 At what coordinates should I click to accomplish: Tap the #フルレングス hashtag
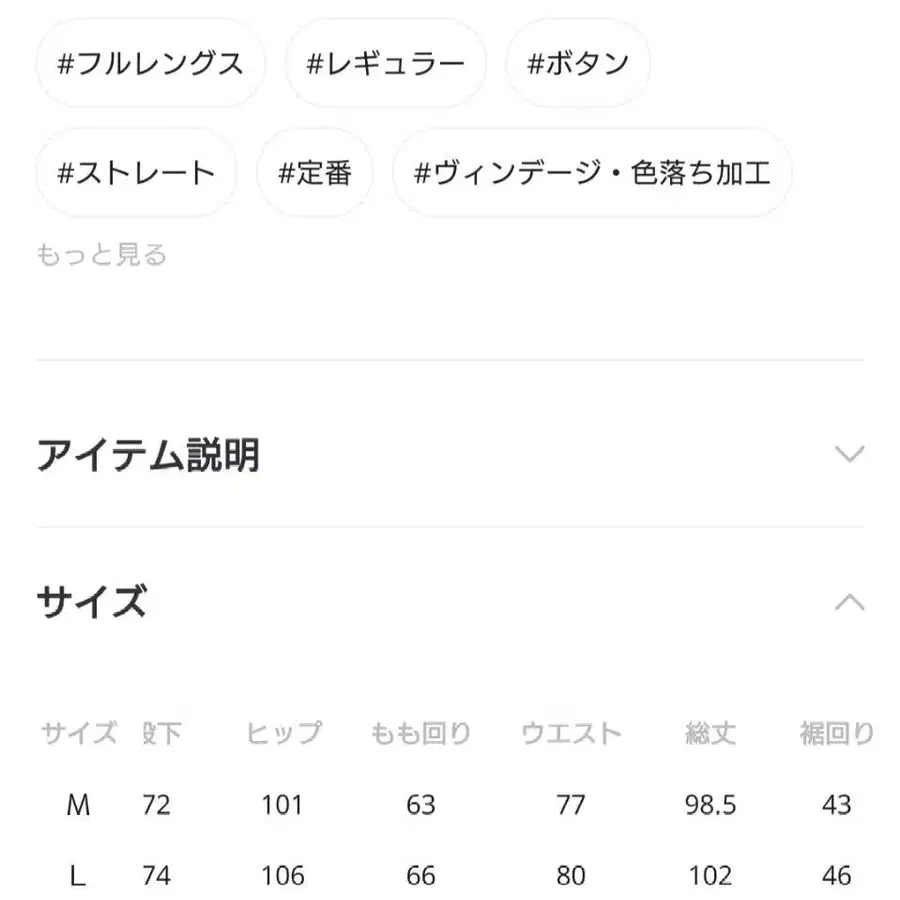(x=150, y=63)
